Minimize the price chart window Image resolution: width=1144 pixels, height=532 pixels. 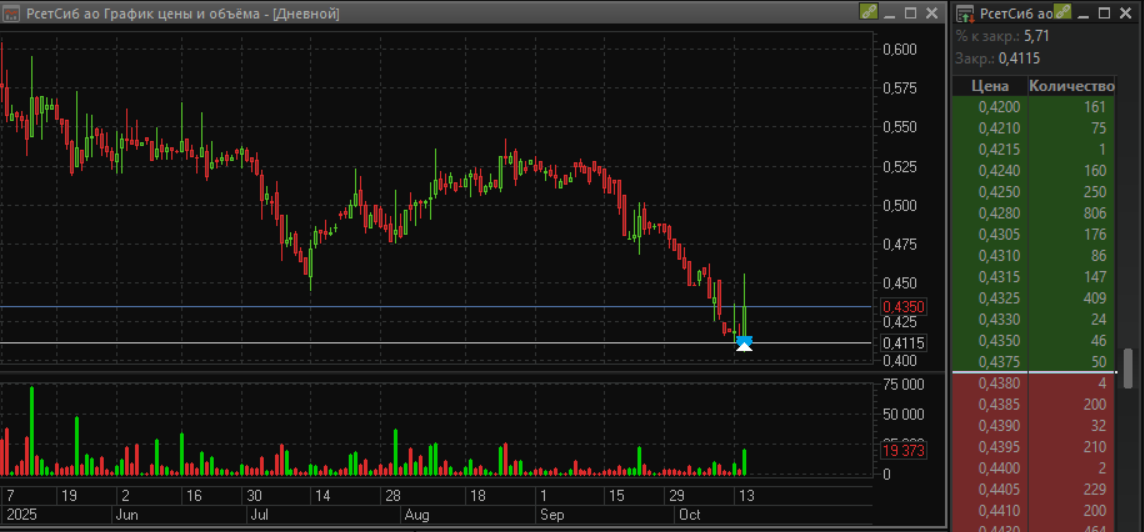click(889, 13)
